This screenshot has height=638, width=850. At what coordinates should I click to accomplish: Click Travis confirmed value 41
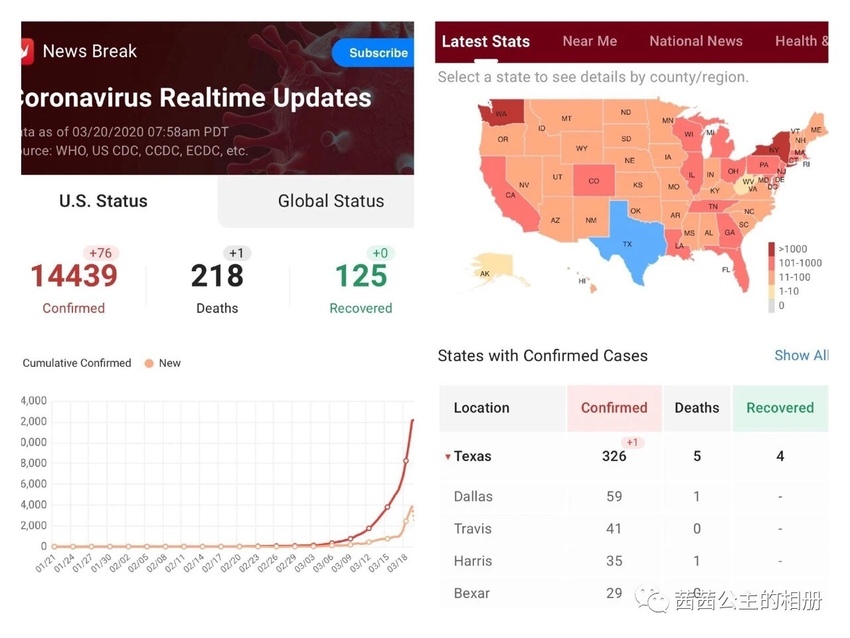pos(614,529)
